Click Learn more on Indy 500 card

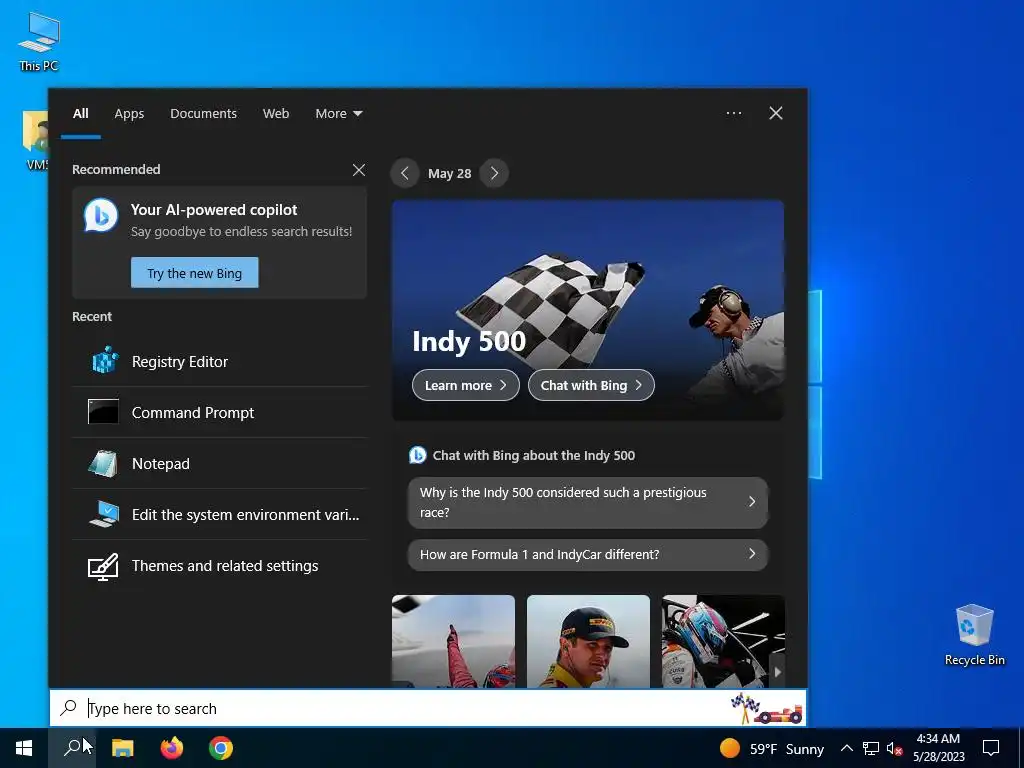(466, 385)
